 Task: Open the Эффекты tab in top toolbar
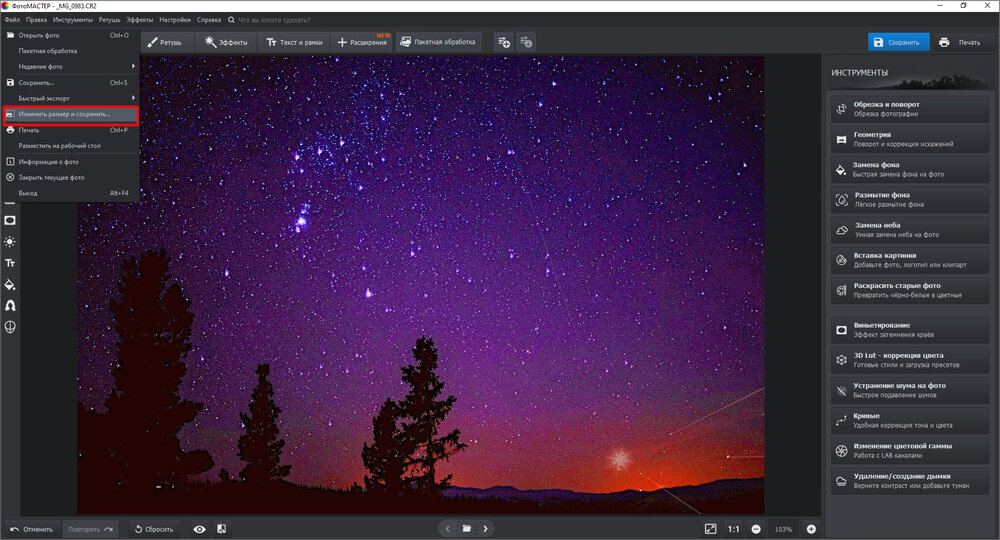tap(225, 42)
